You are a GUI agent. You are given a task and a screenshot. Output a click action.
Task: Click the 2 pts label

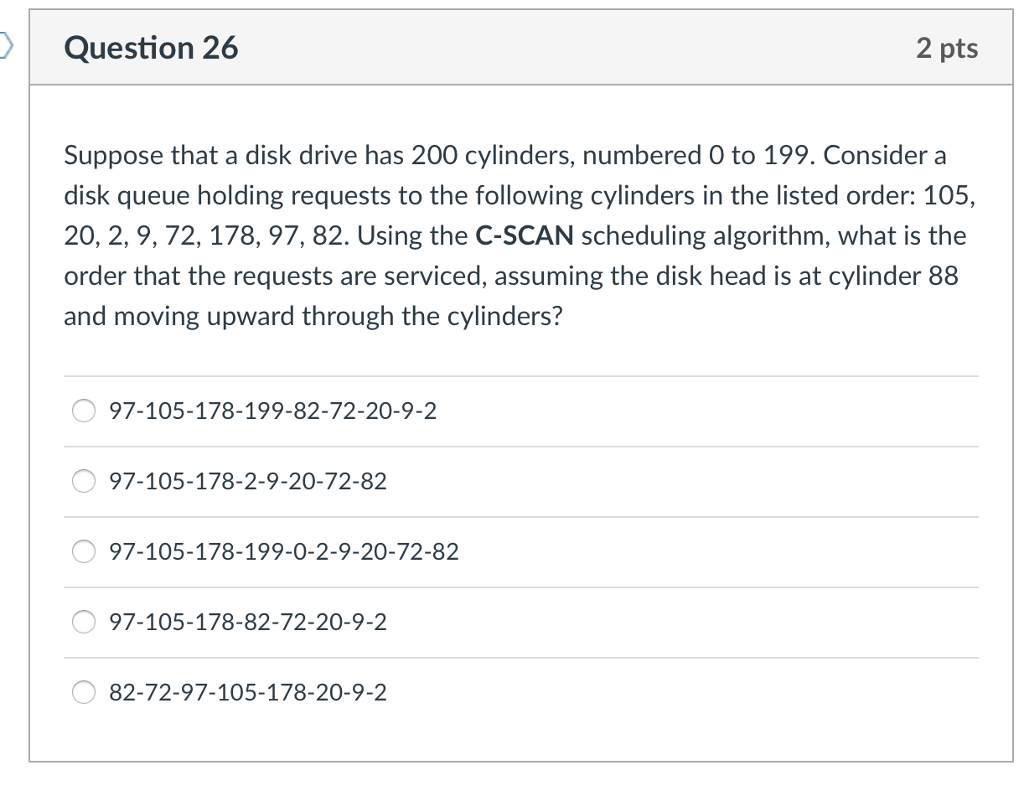(947, 48)
